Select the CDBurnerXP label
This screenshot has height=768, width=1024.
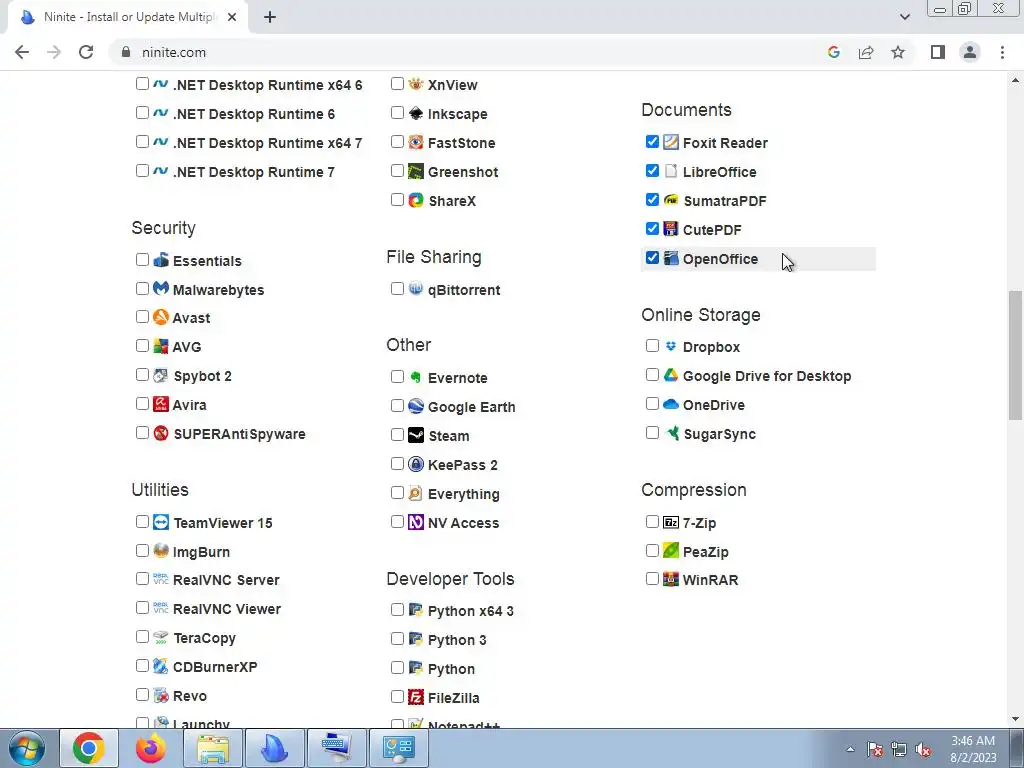(215, 667)
